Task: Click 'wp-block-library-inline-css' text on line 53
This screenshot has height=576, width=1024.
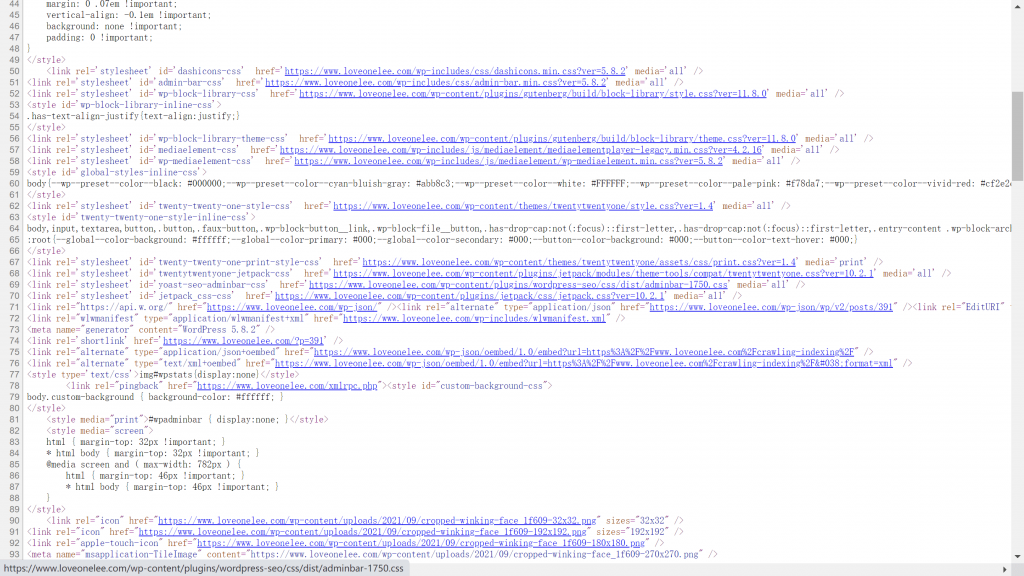Action: (x=146, y=104)
